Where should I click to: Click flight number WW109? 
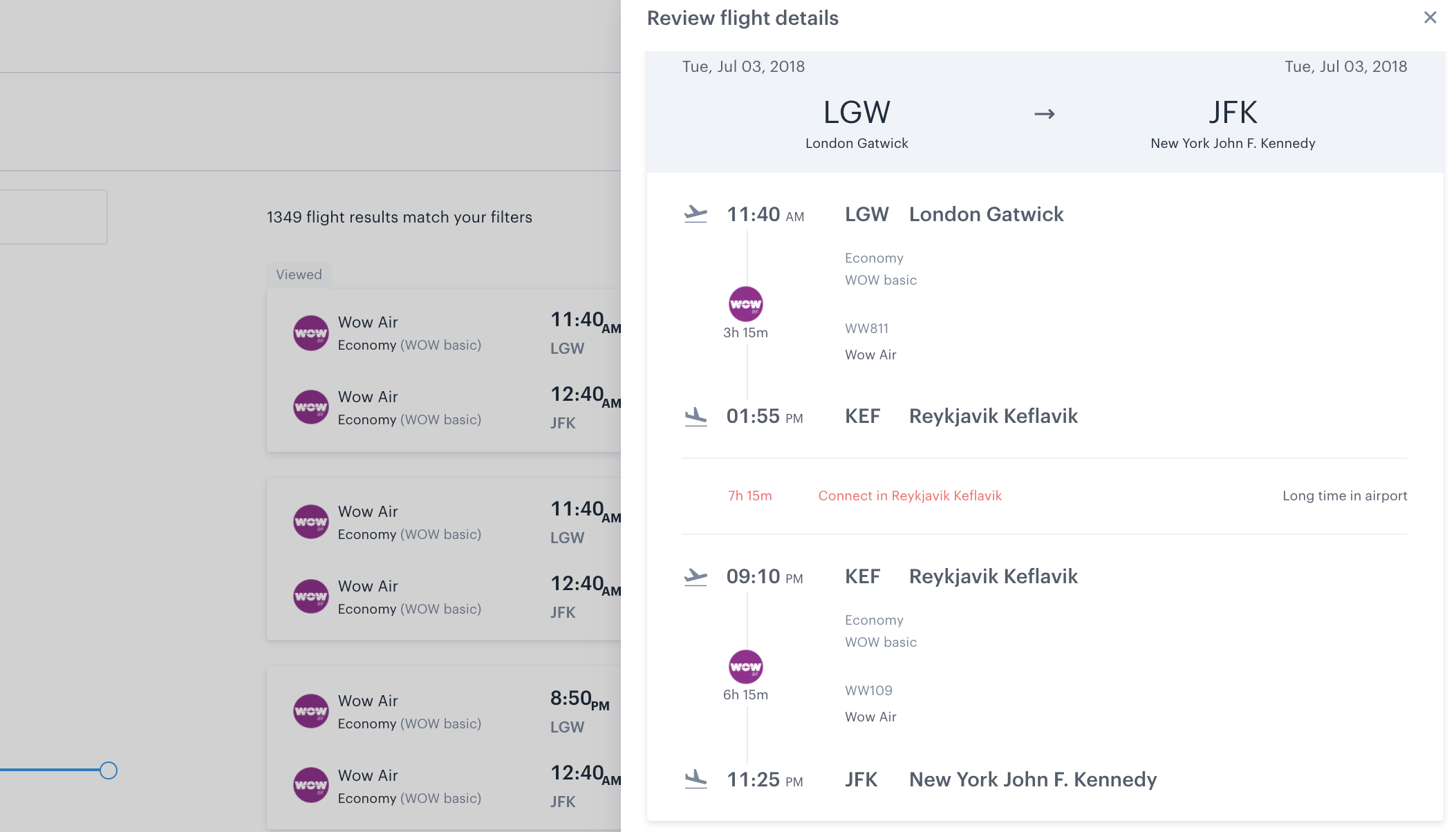[x=869, y=690]
